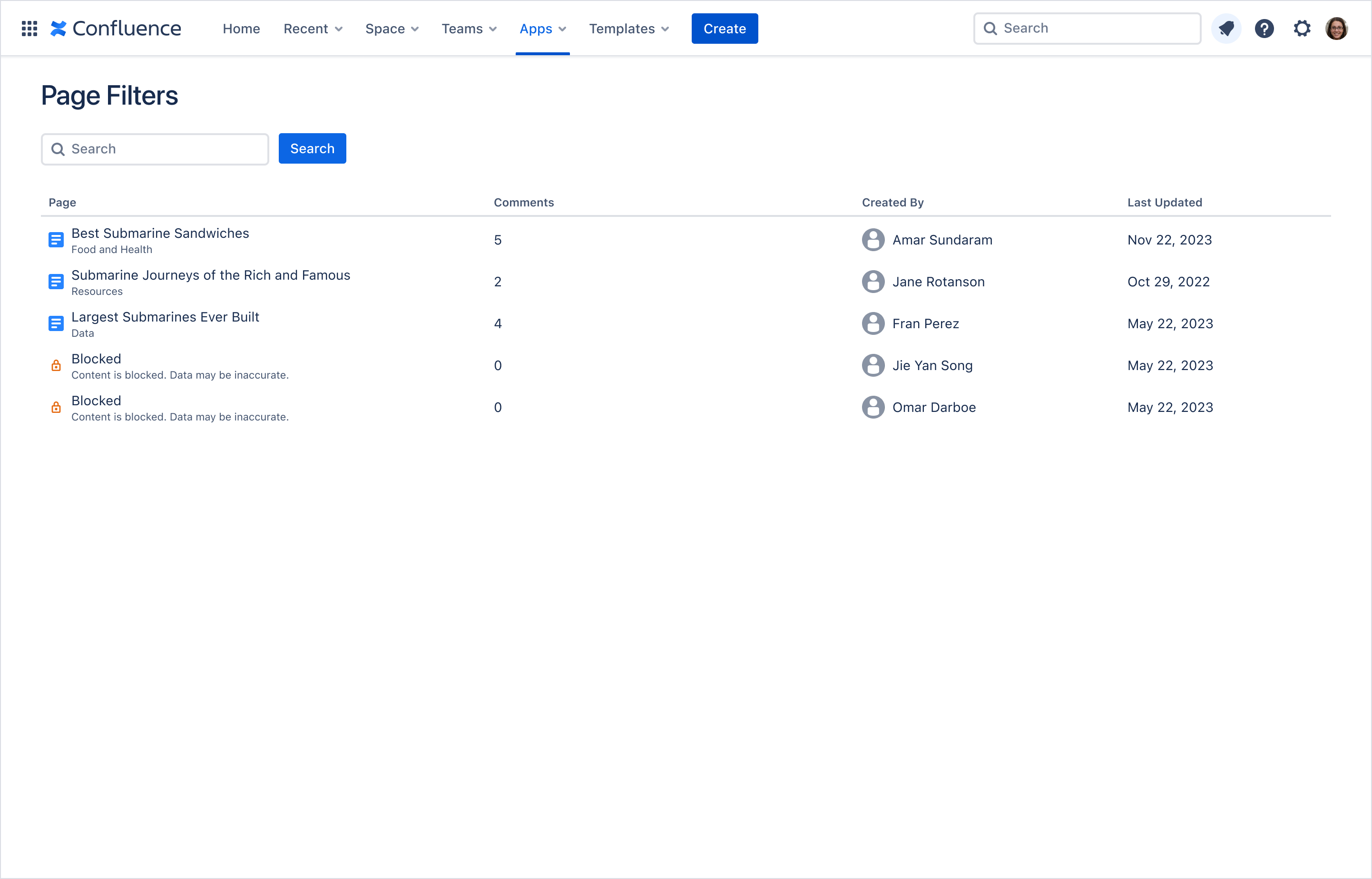The width and height of the screenshot is (1372, 879).
Task: Select the Apps menu item
Action: point(542,28)
